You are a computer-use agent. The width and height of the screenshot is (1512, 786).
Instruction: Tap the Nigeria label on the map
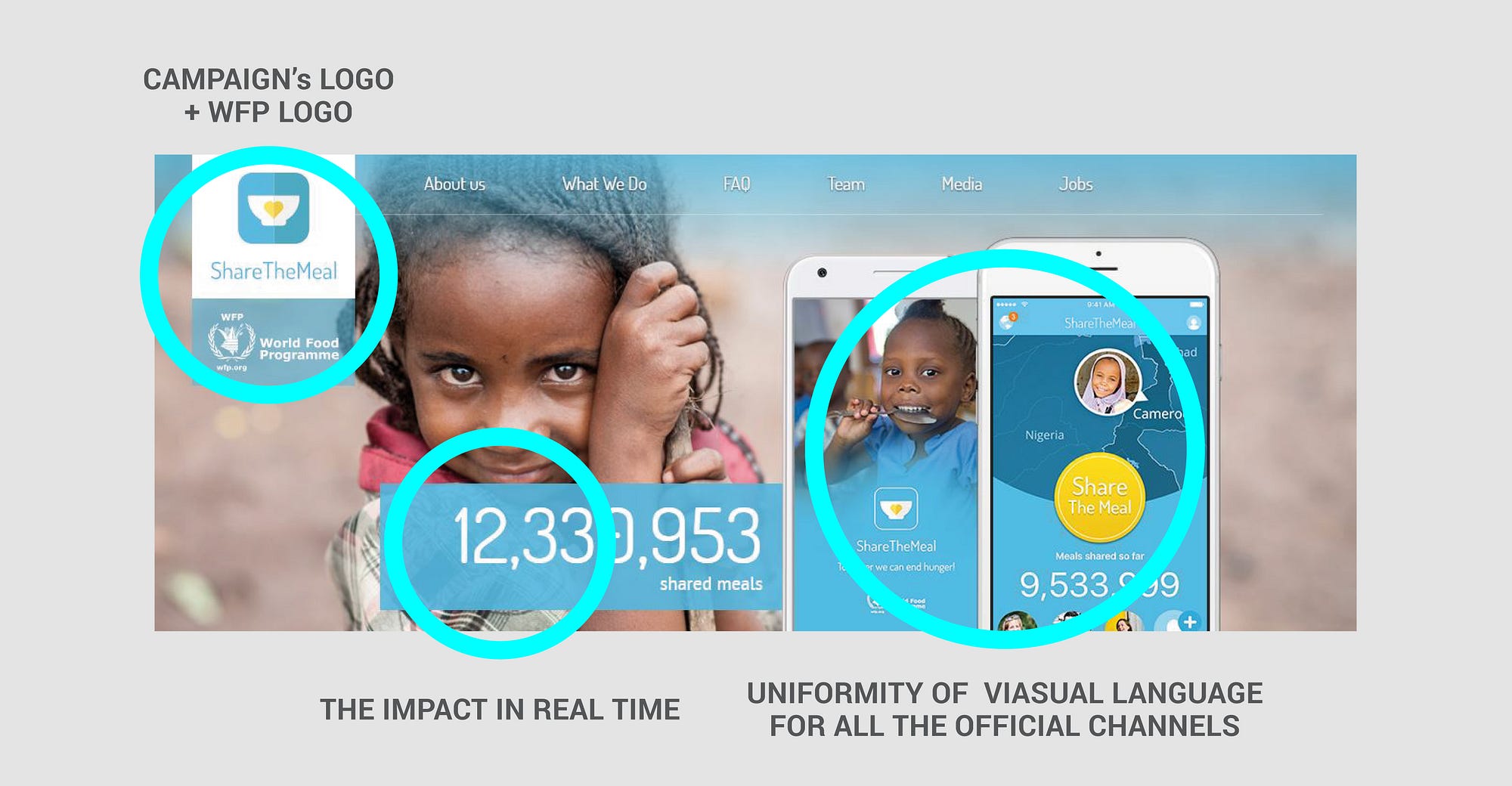[x=1044, y=435]
